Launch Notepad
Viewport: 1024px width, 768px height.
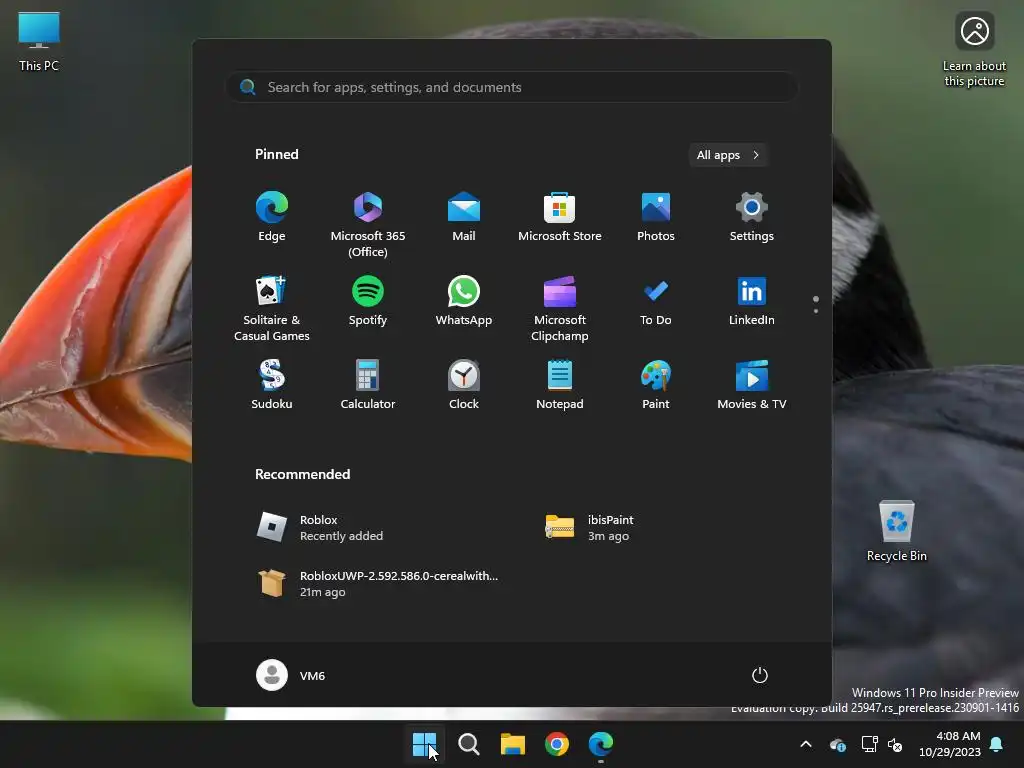(560, 385)
